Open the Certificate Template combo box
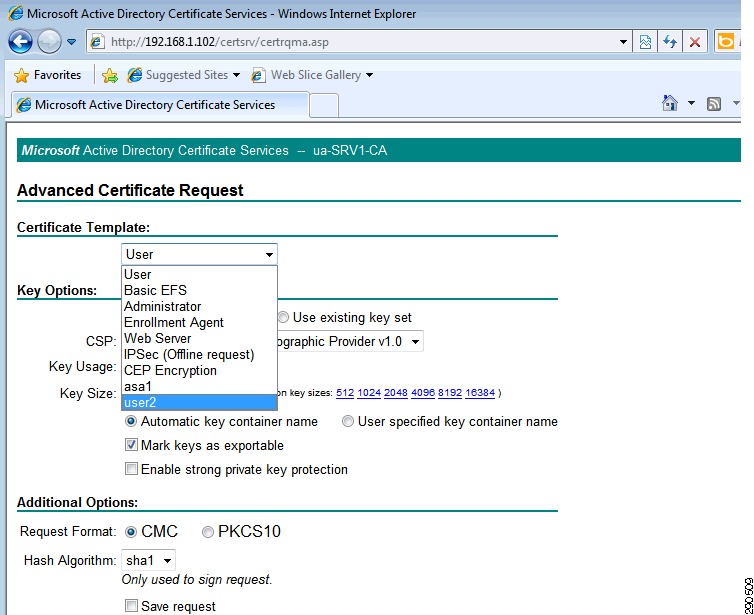The width and height of the screenshot is (754, 615). (199, 254)
